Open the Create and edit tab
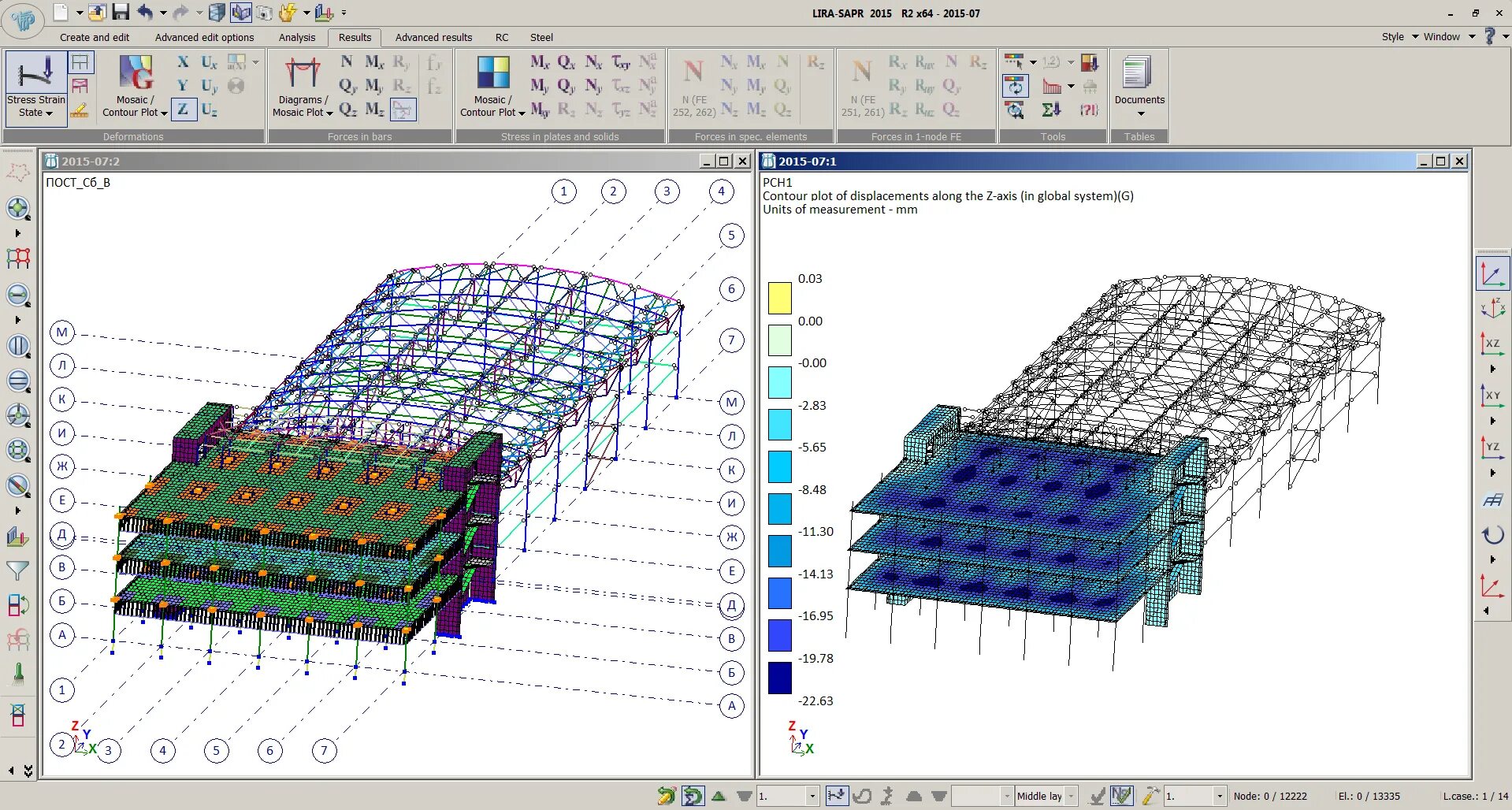Screen dimensions: 1512x810 [x=95, y=37]
